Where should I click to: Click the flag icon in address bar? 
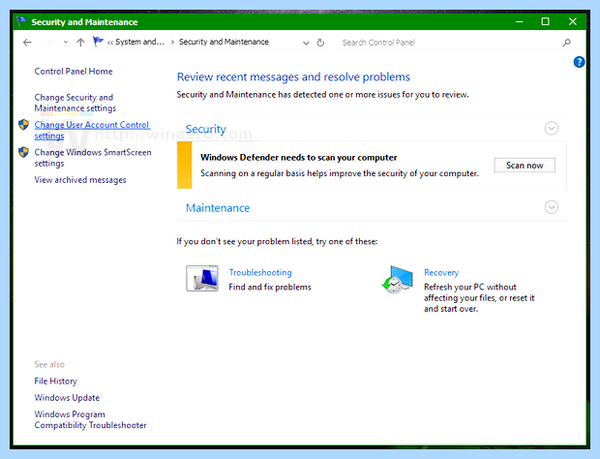click(98, 41)
